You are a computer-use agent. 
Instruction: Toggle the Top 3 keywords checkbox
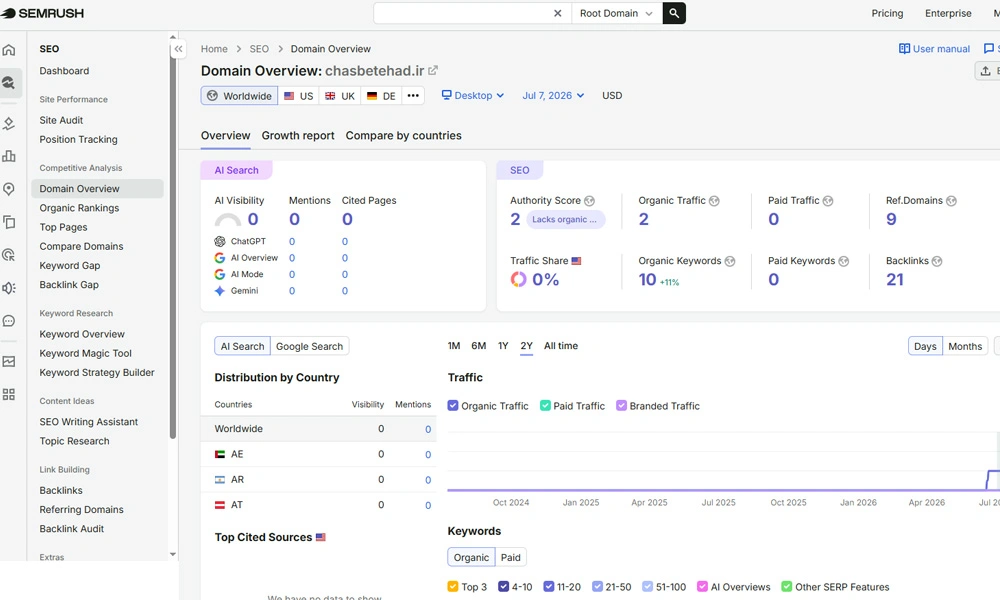click(453, 587)
